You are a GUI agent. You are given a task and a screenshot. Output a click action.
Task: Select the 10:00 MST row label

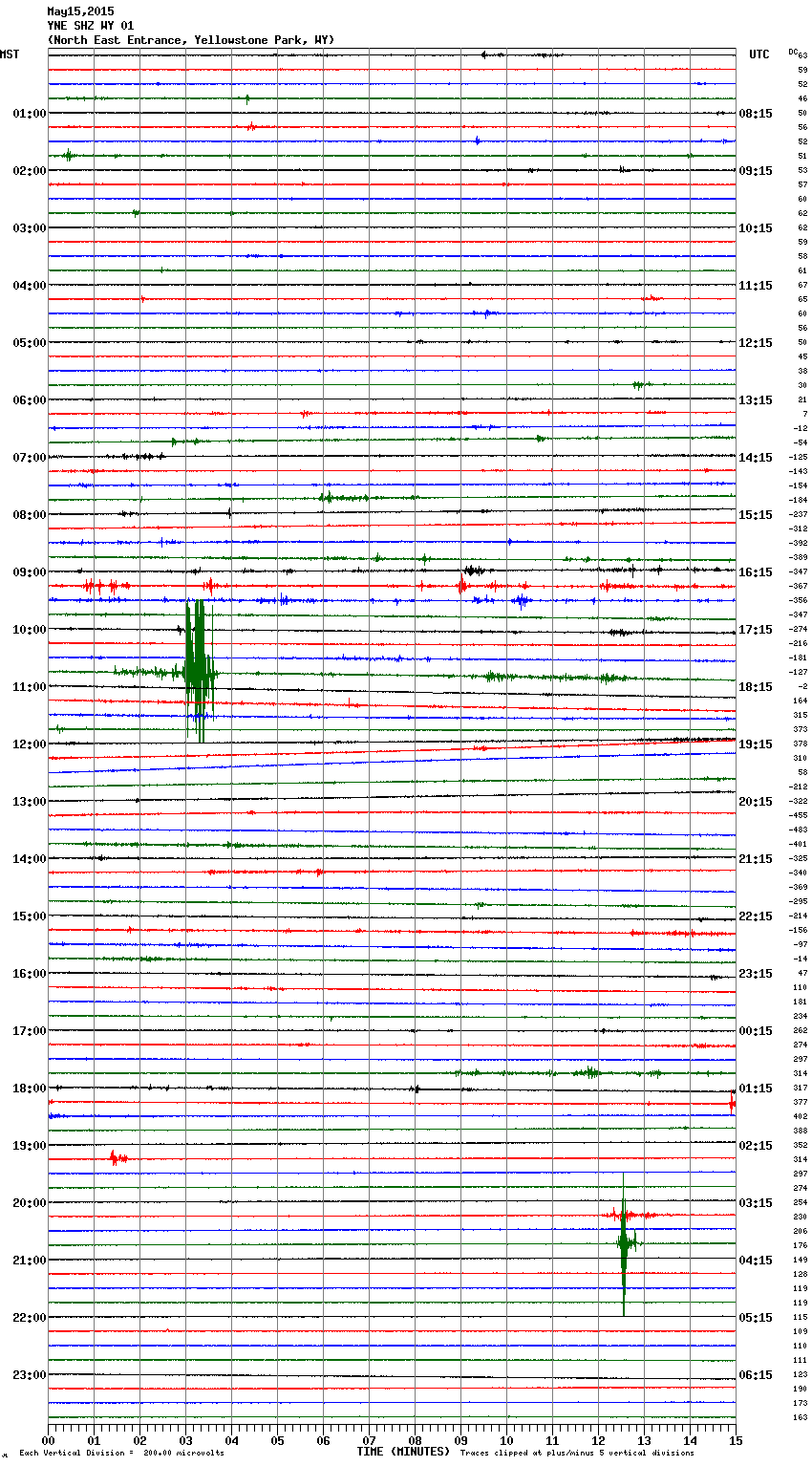pyautogui.click(x=30, y=630)
